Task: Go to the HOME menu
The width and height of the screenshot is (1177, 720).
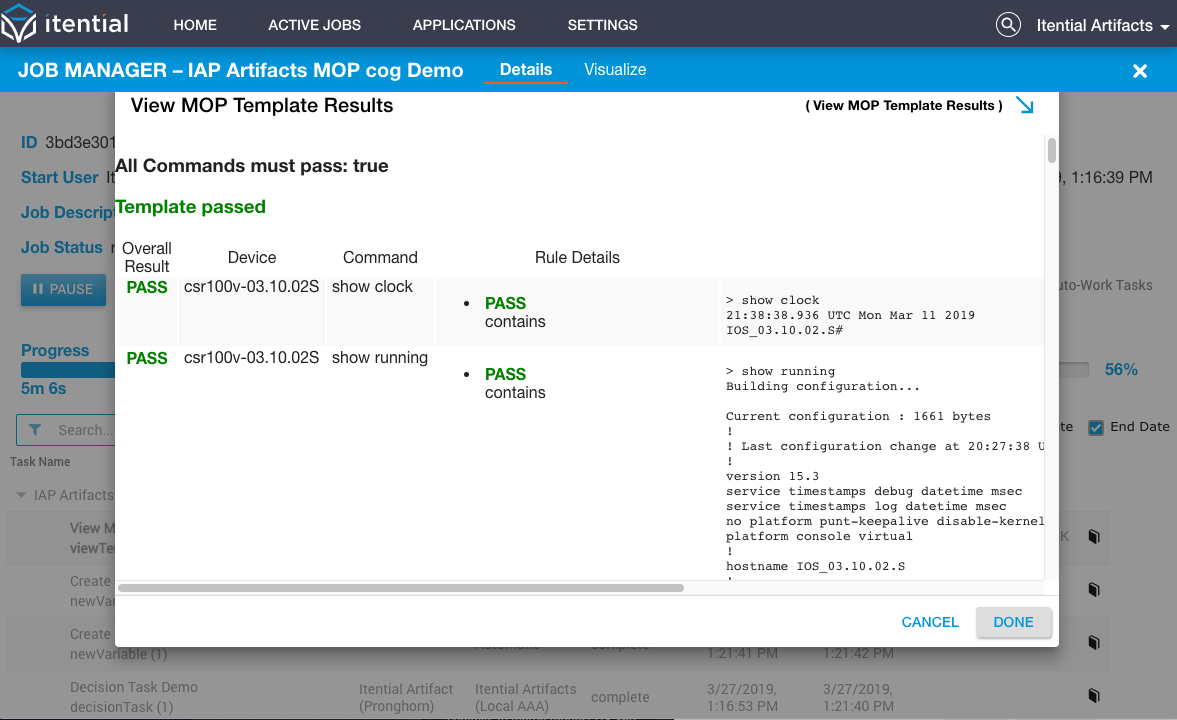Action: [195, 25]
